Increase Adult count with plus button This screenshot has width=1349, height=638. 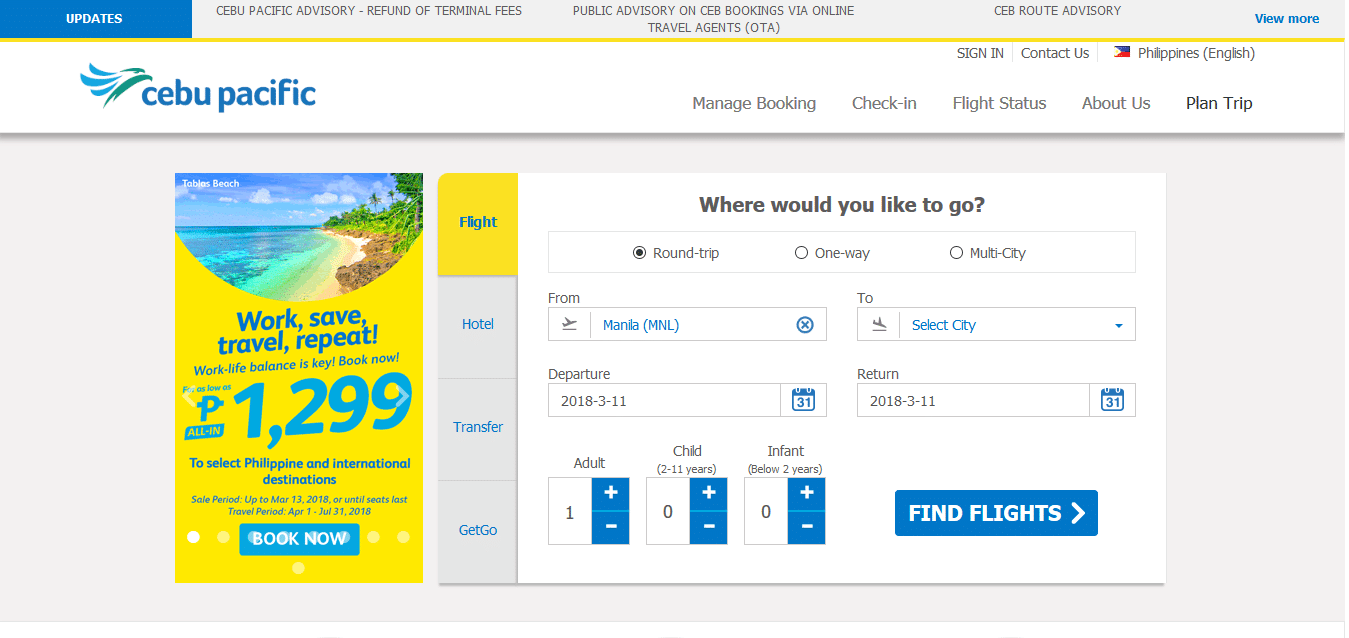611,493
